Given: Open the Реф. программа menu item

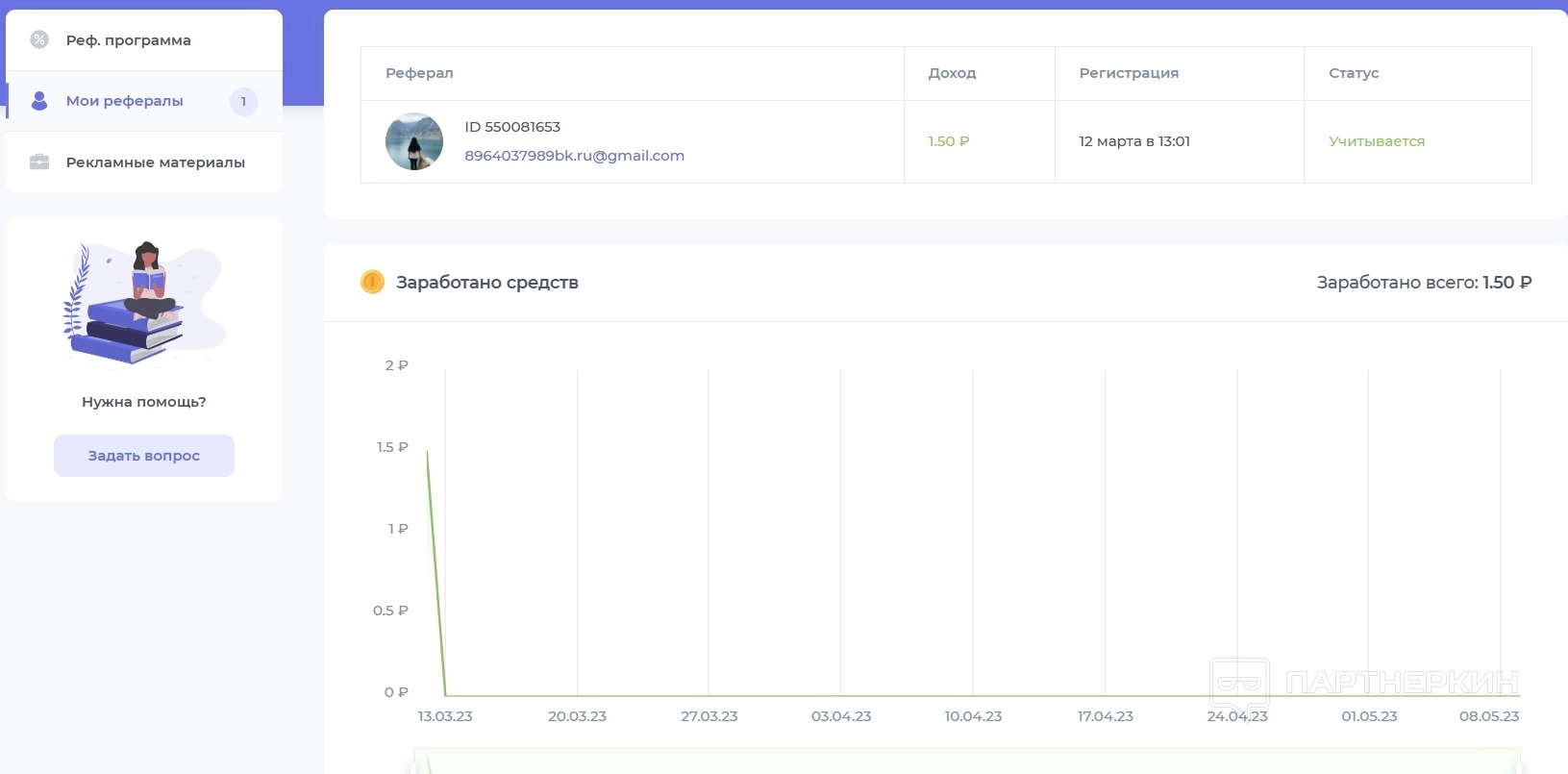Looking at the screenshot, I should point(128,40).
